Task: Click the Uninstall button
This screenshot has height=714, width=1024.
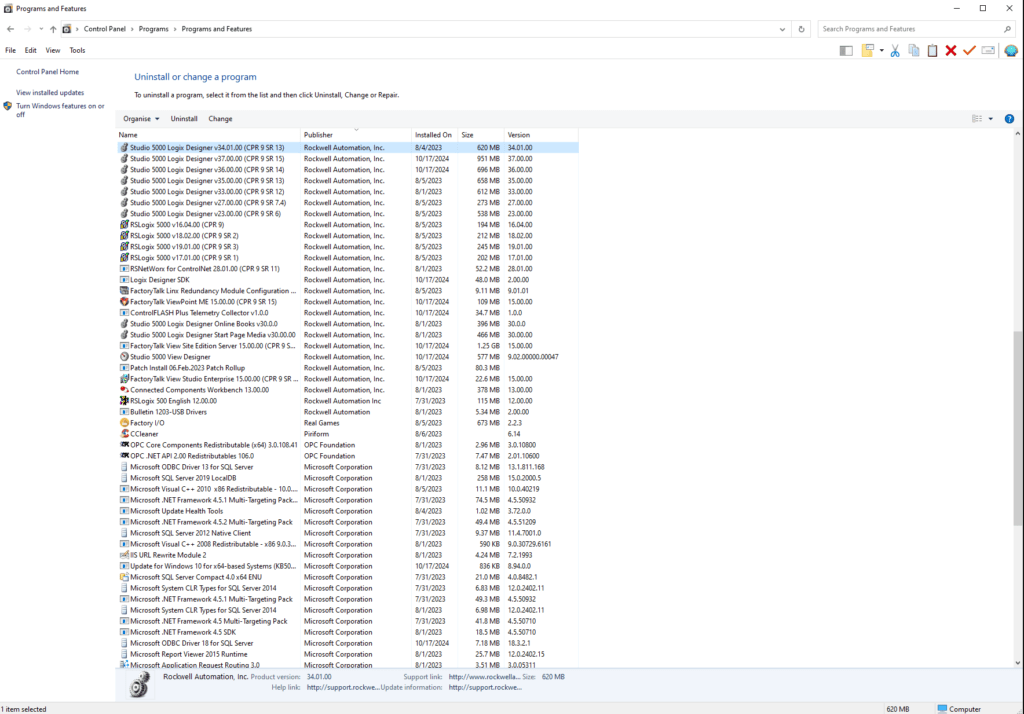Action: coord(184,119)
